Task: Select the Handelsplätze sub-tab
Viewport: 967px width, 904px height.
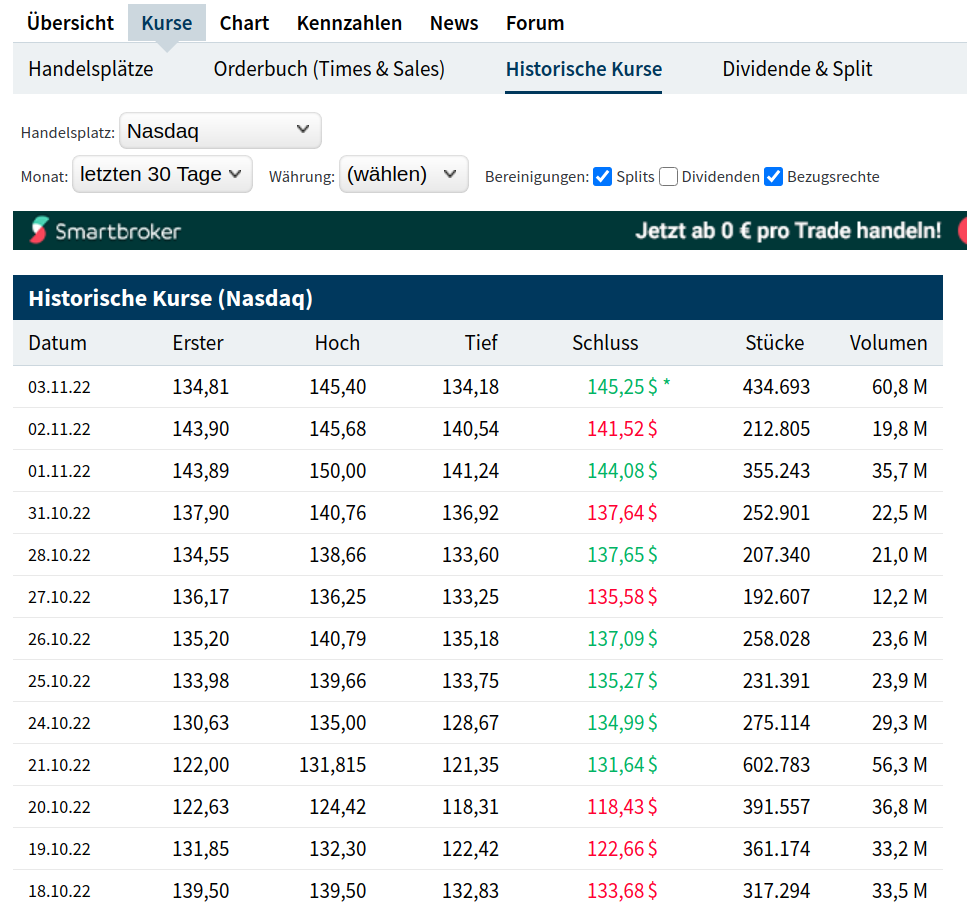Action: [x=91, y=69]
